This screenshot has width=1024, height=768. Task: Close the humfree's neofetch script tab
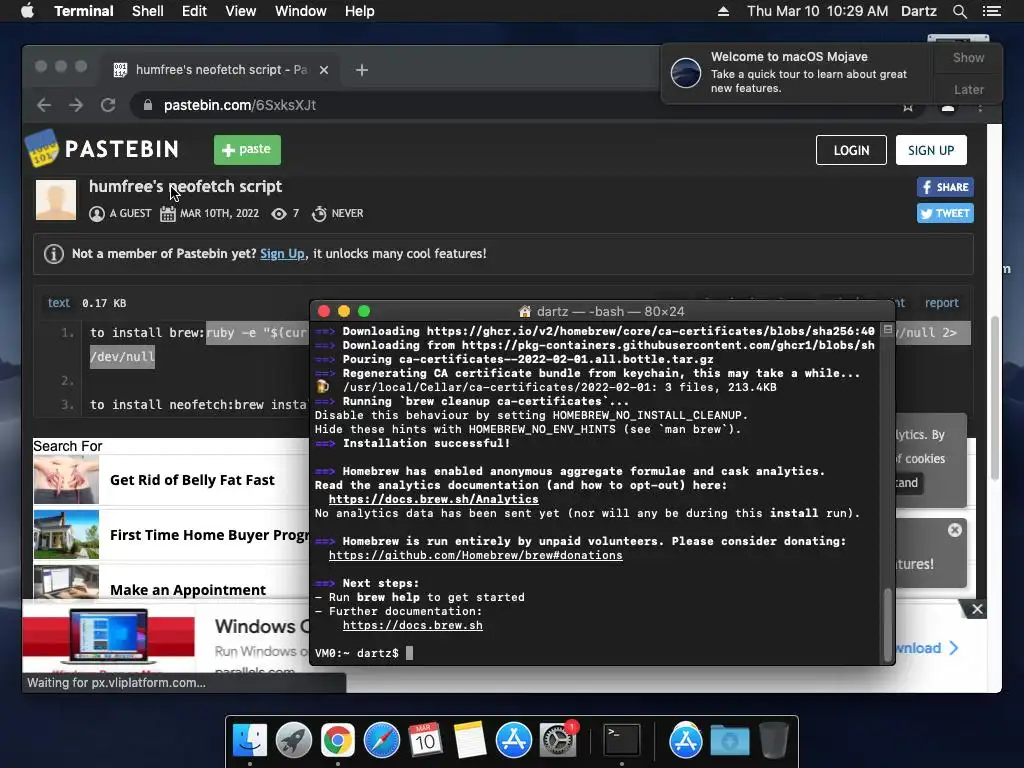point(323,70)
